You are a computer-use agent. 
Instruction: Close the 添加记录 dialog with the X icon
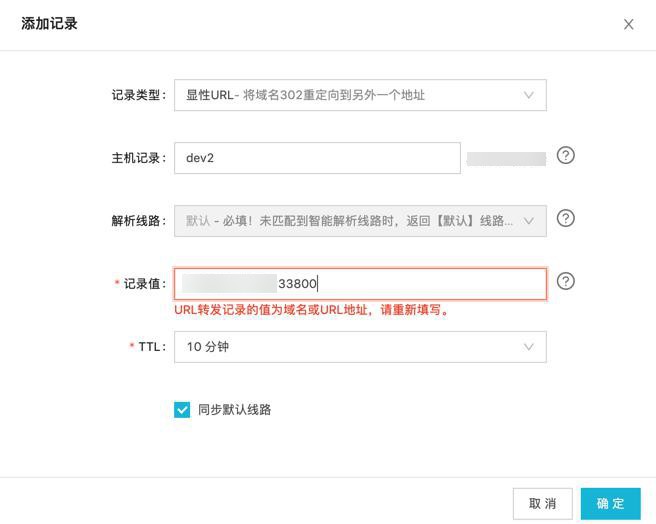tap(628, 24)
